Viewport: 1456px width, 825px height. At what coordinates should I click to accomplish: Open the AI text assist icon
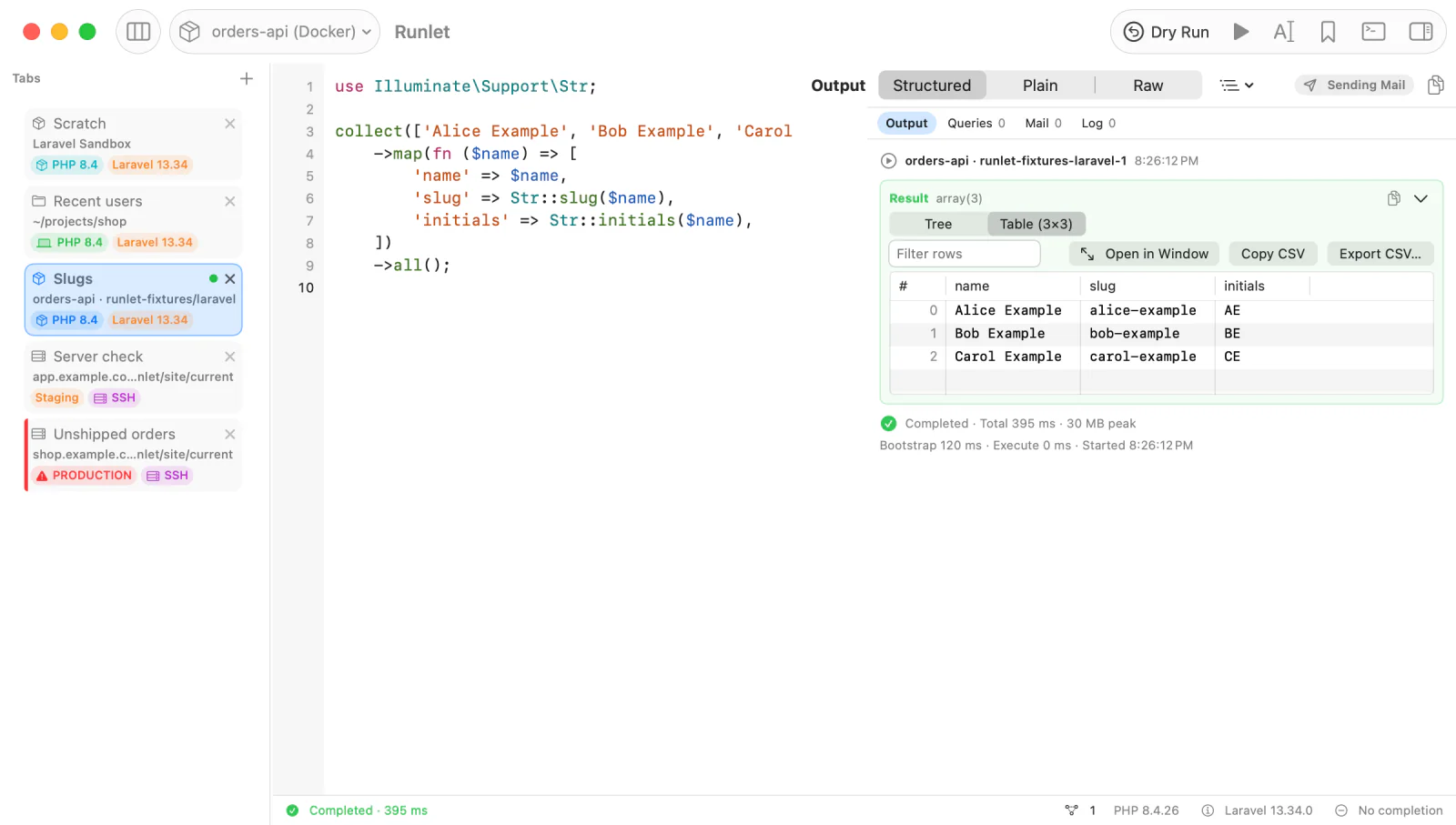pos(1284,32)
